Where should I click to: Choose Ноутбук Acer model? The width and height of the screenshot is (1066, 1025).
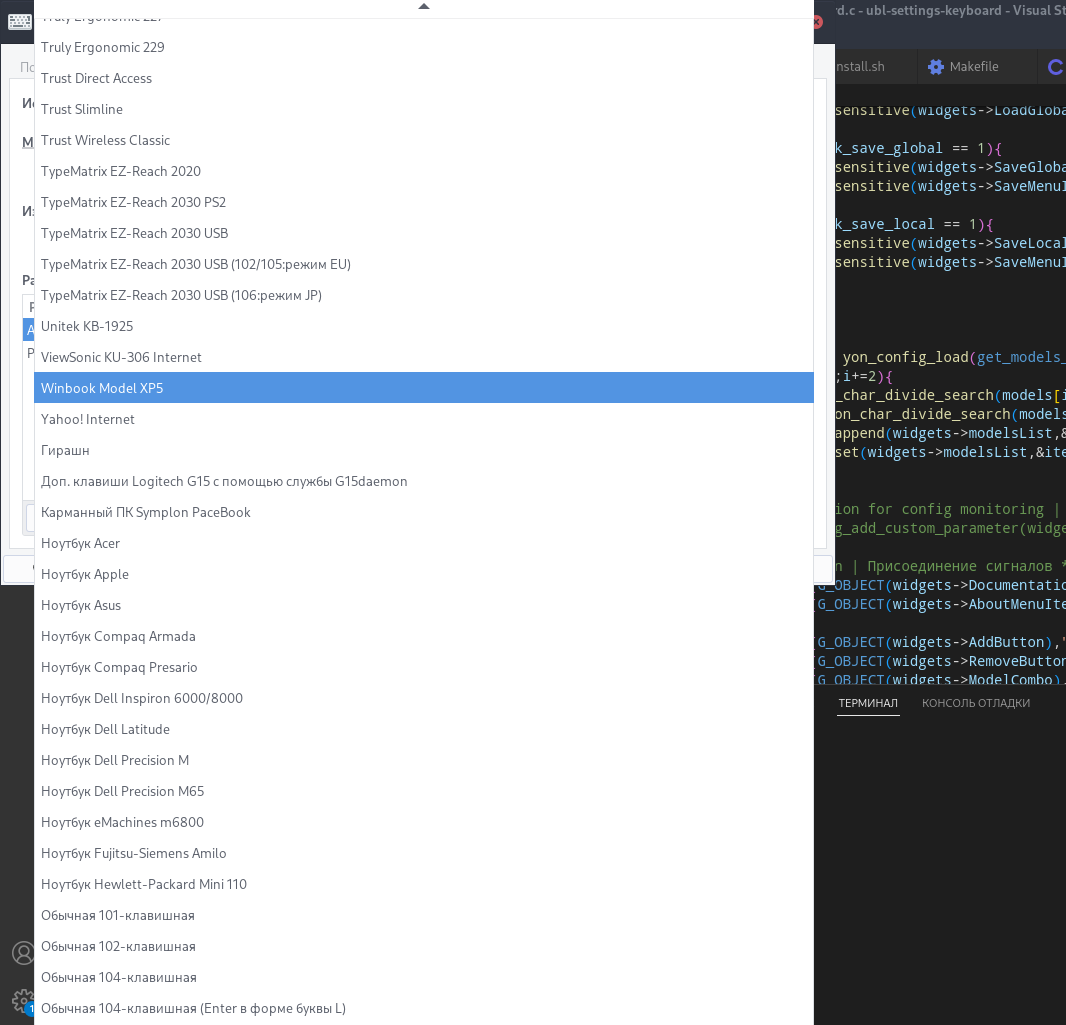click(424, 544)
